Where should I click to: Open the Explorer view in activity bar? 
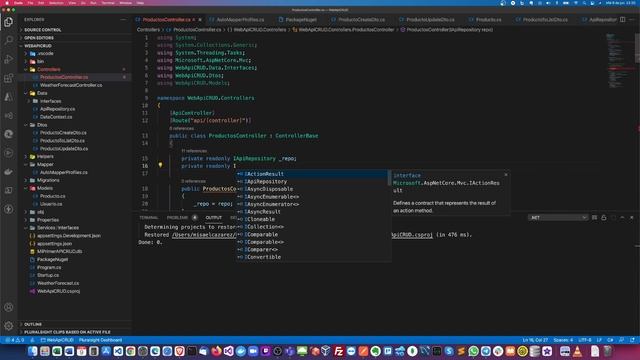(9, 22)
